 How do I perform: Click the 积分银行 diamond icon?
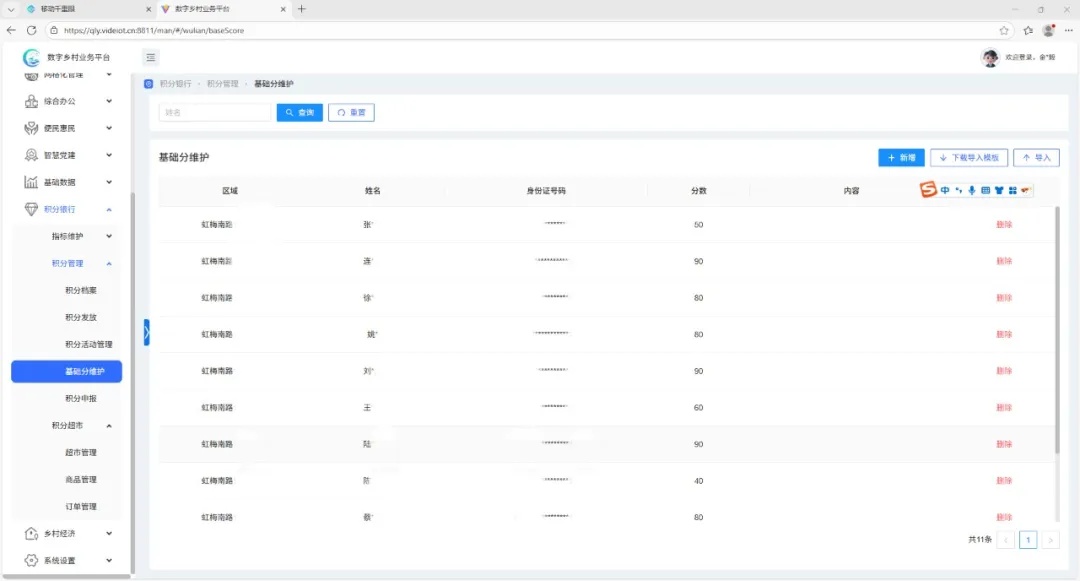(31, 209)
